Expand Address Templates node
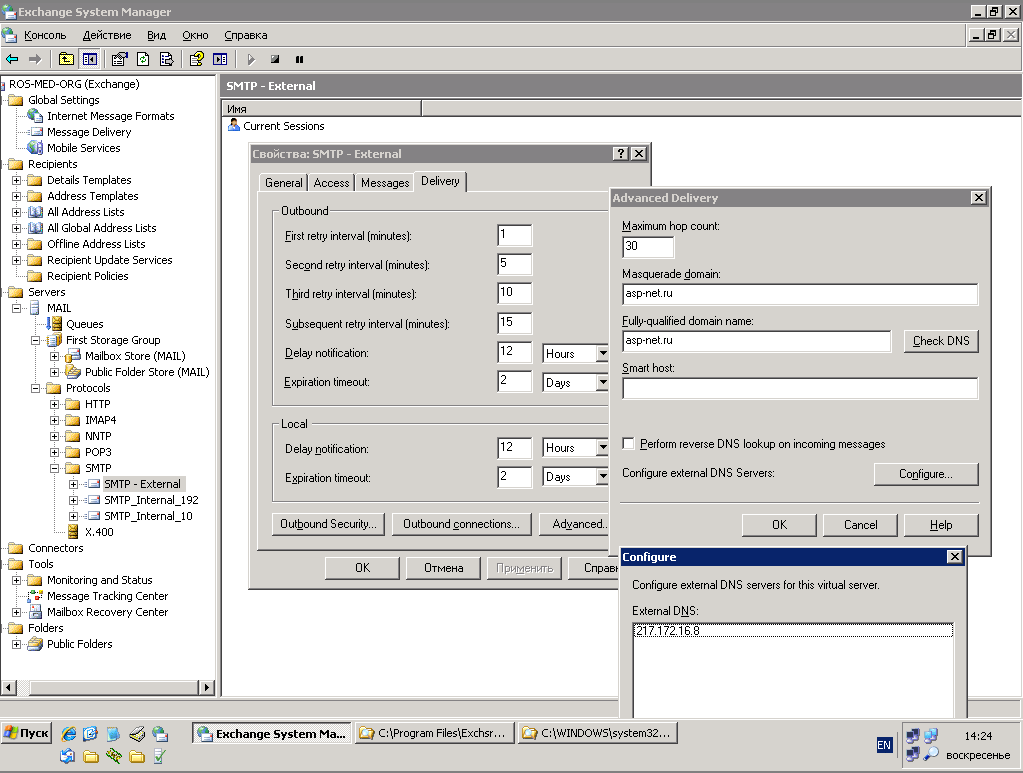The width and height of the screenshot is (1023, 773). pos(16,196)
